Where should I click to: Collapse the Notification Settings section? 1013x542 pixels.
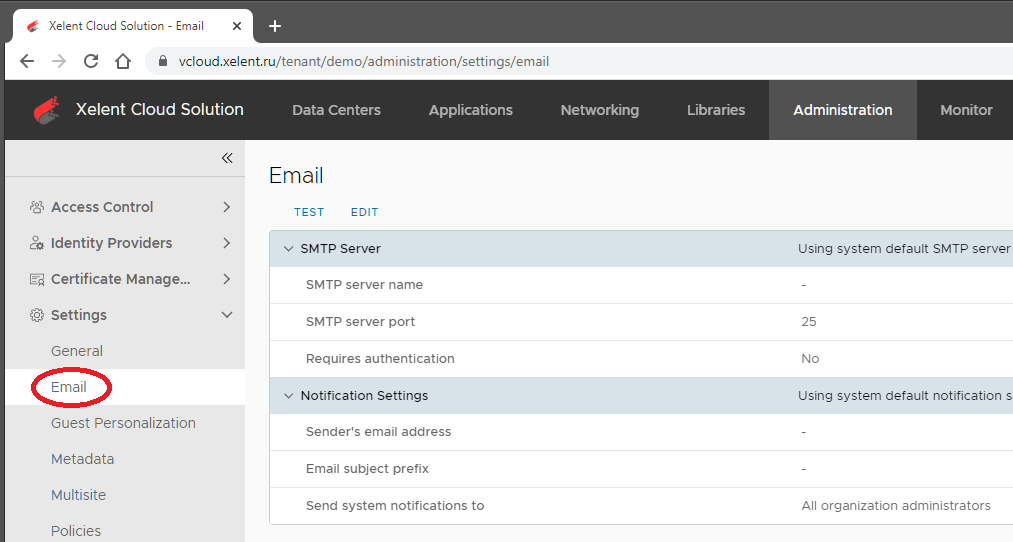click(288, 395)
